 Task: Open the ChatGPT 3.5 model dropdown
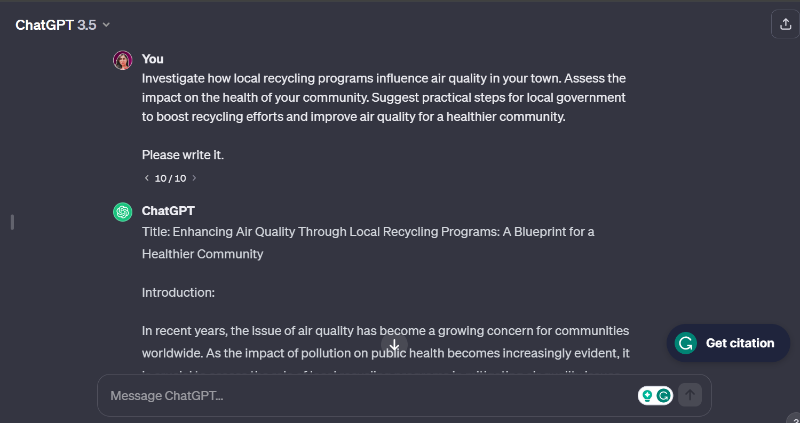[x=63, y=25]
